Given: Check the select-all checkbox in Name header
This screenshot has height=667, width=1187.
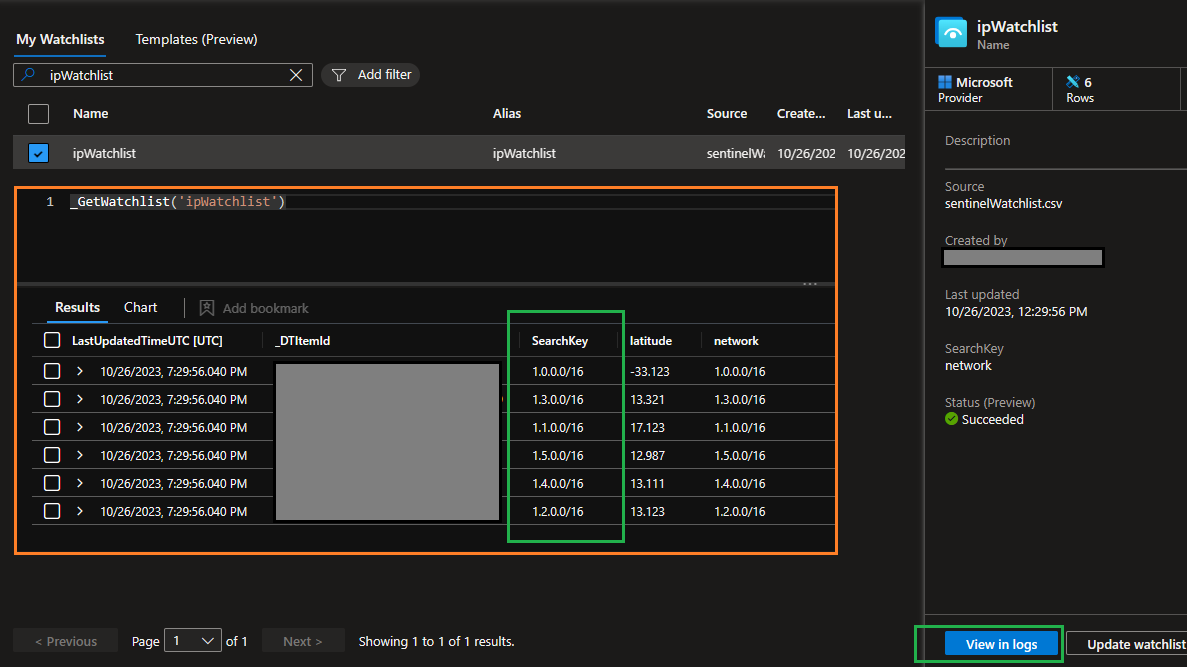Looking at the screenshot, I should tap(38, 113).
